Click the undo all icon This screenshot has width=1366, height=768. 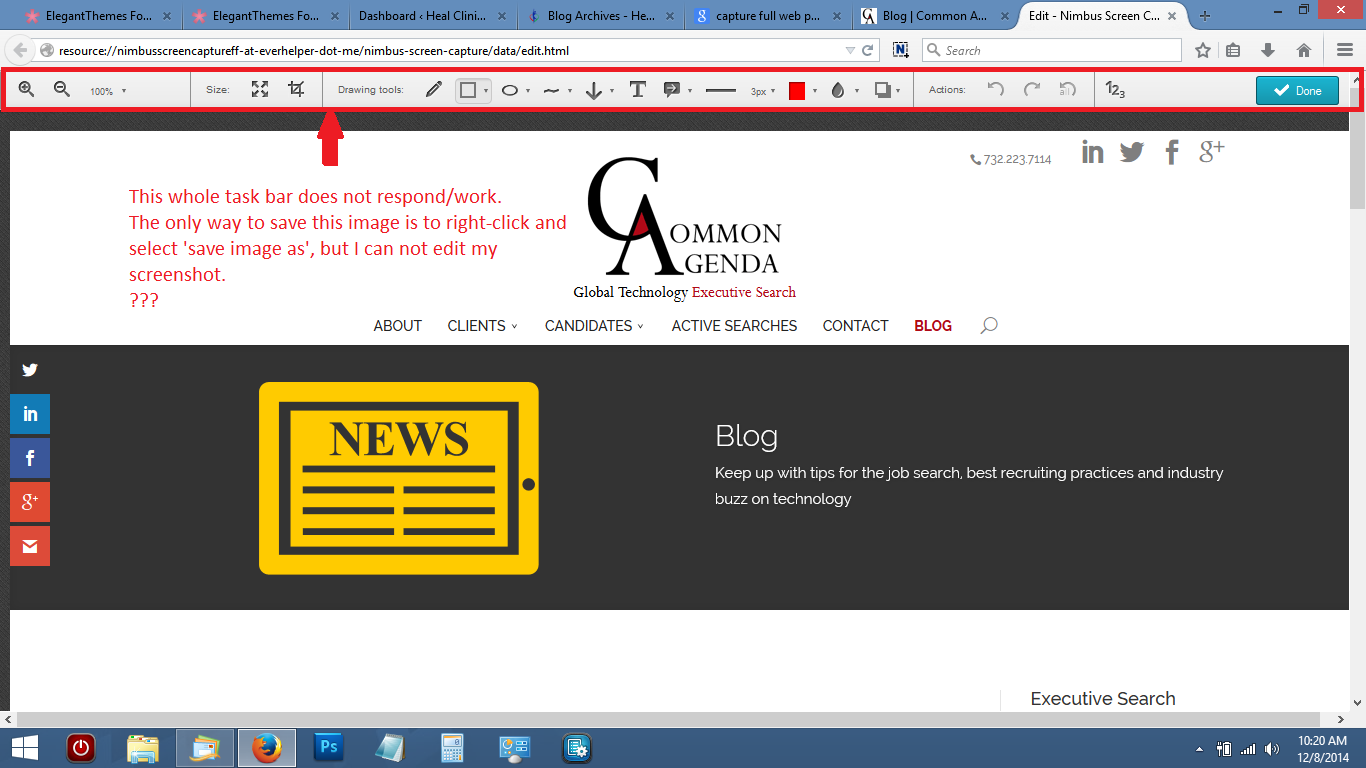coord(1068,90)
